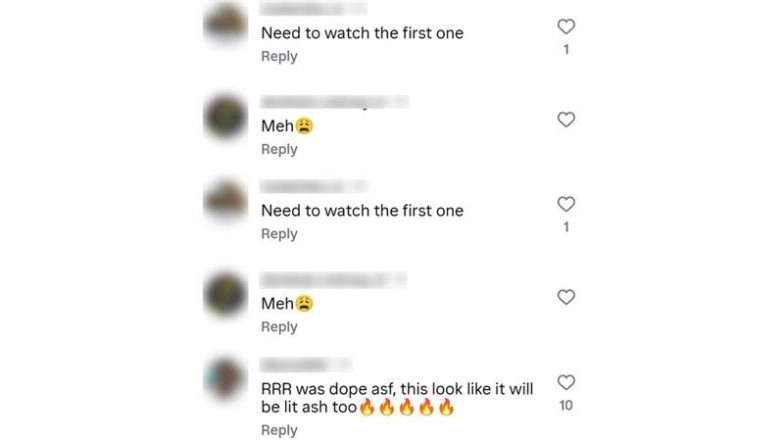784x441 pixels.
Task: Tap the heart beside the upper "Meh" comment
Action: coord(566,120)
